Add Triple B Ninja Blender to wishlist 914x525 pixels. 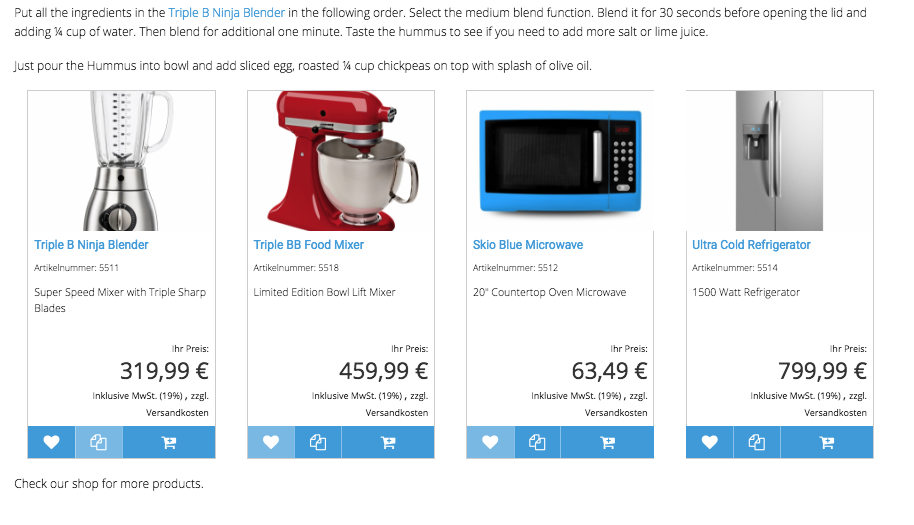pos(51,442)
